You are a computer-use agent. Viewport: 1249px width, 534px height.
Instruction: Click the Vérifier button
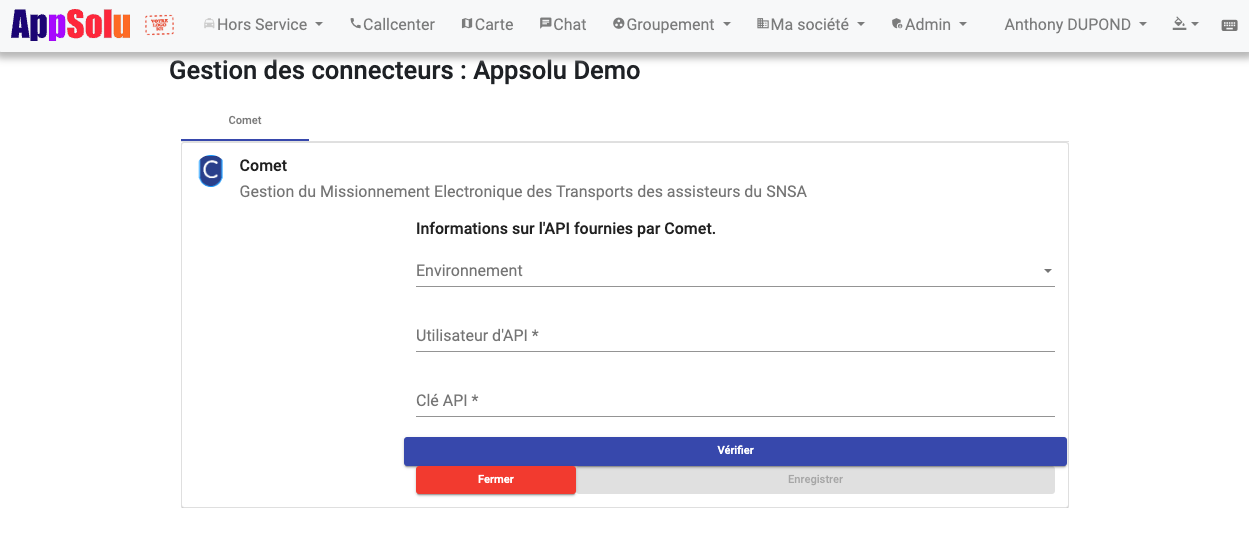click(735, 451)
